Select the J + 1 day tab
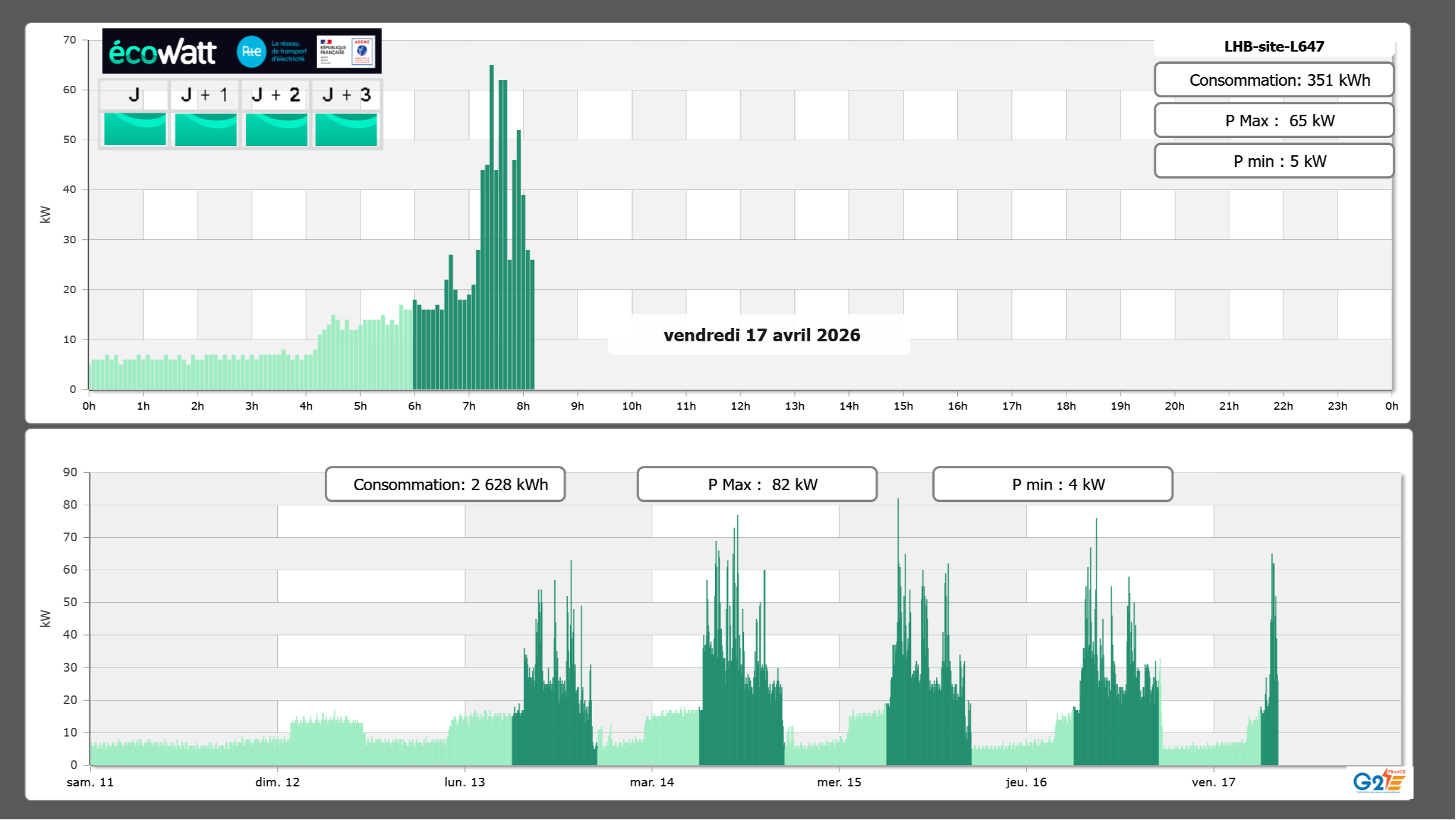The image size is (1456, 820). (x=205, y=95)
